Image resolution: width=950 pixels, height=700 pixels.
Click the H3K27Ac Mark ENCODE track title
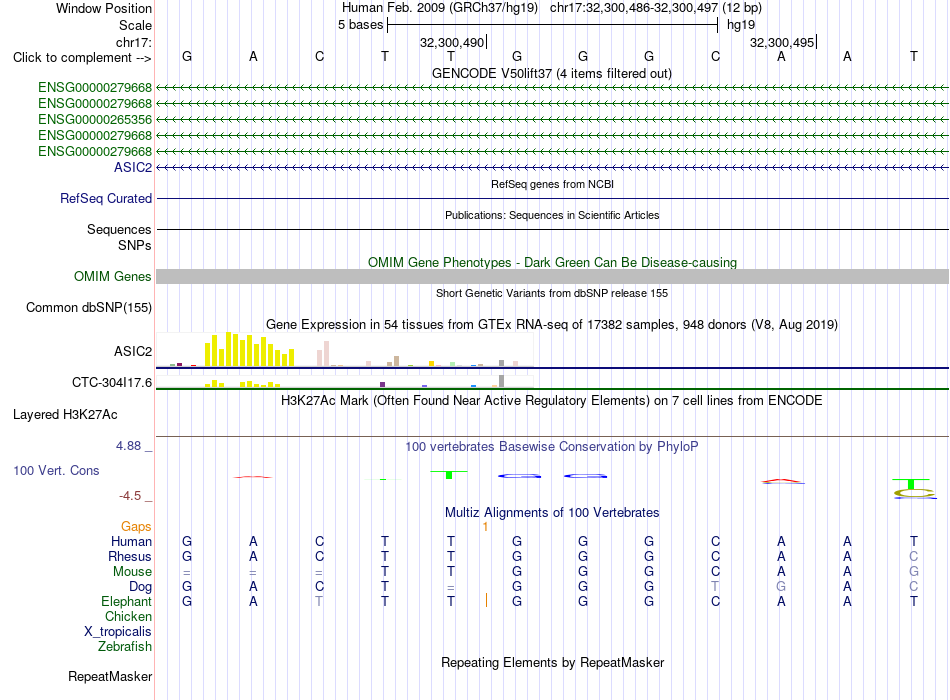(x=552, y=401)
